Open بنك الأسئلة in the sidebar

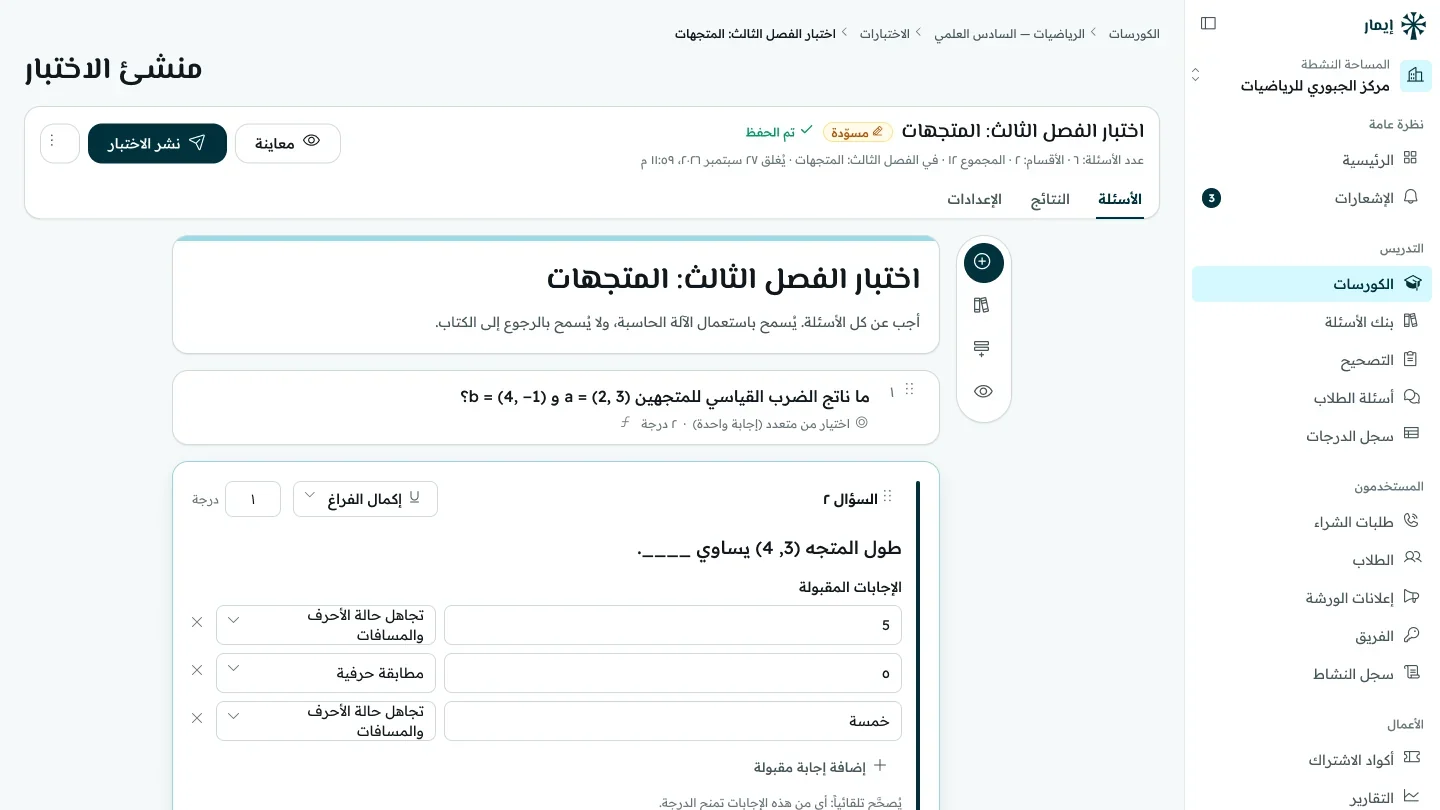(x=1312, y=322)
